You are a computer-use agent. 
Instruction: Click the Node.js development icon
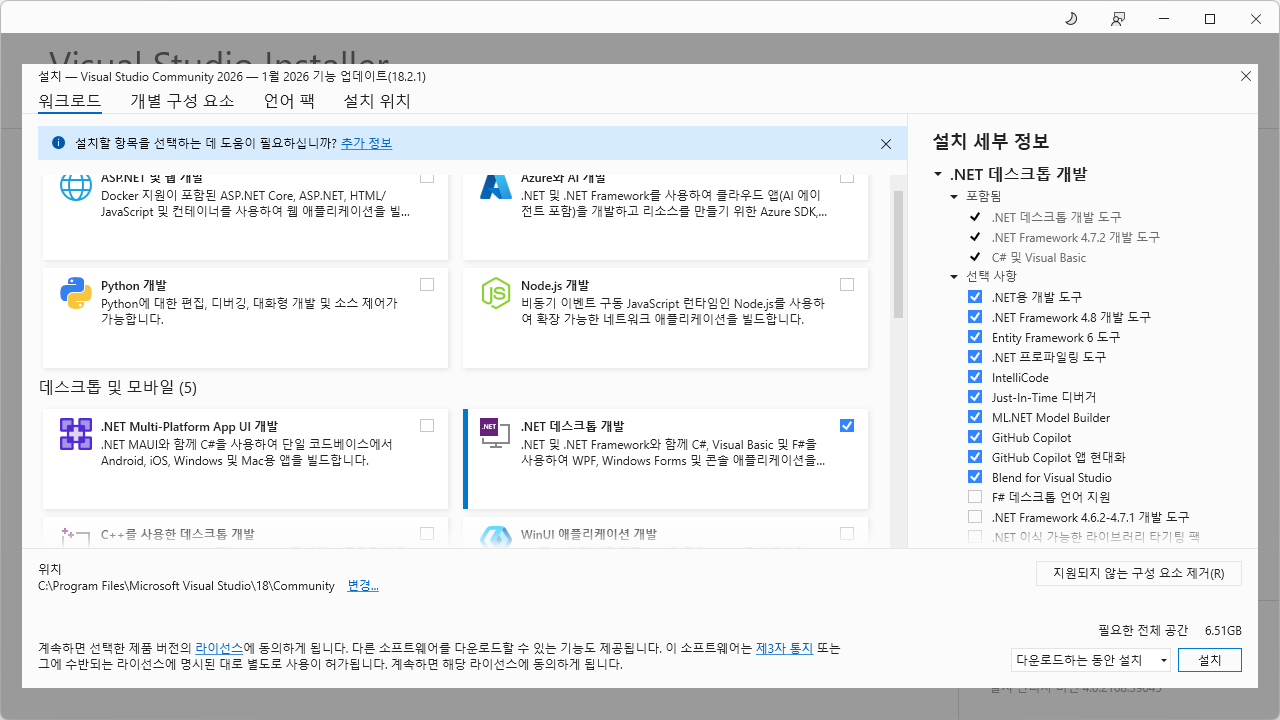(496, 293)
